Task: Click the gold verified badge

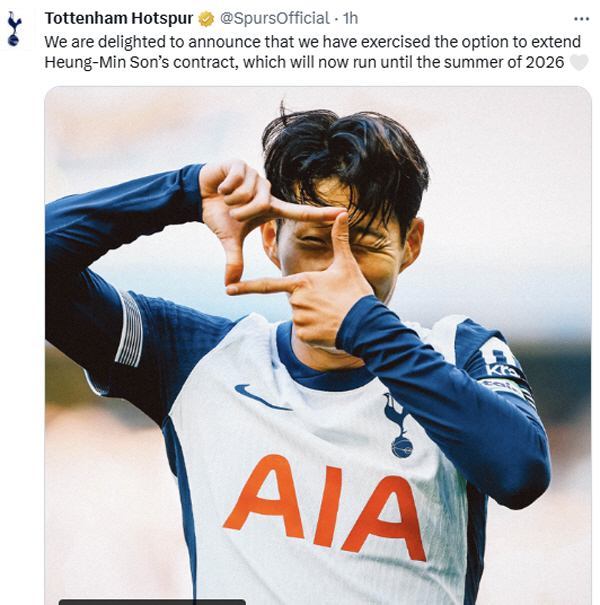Action: click(x=206, y=19)
